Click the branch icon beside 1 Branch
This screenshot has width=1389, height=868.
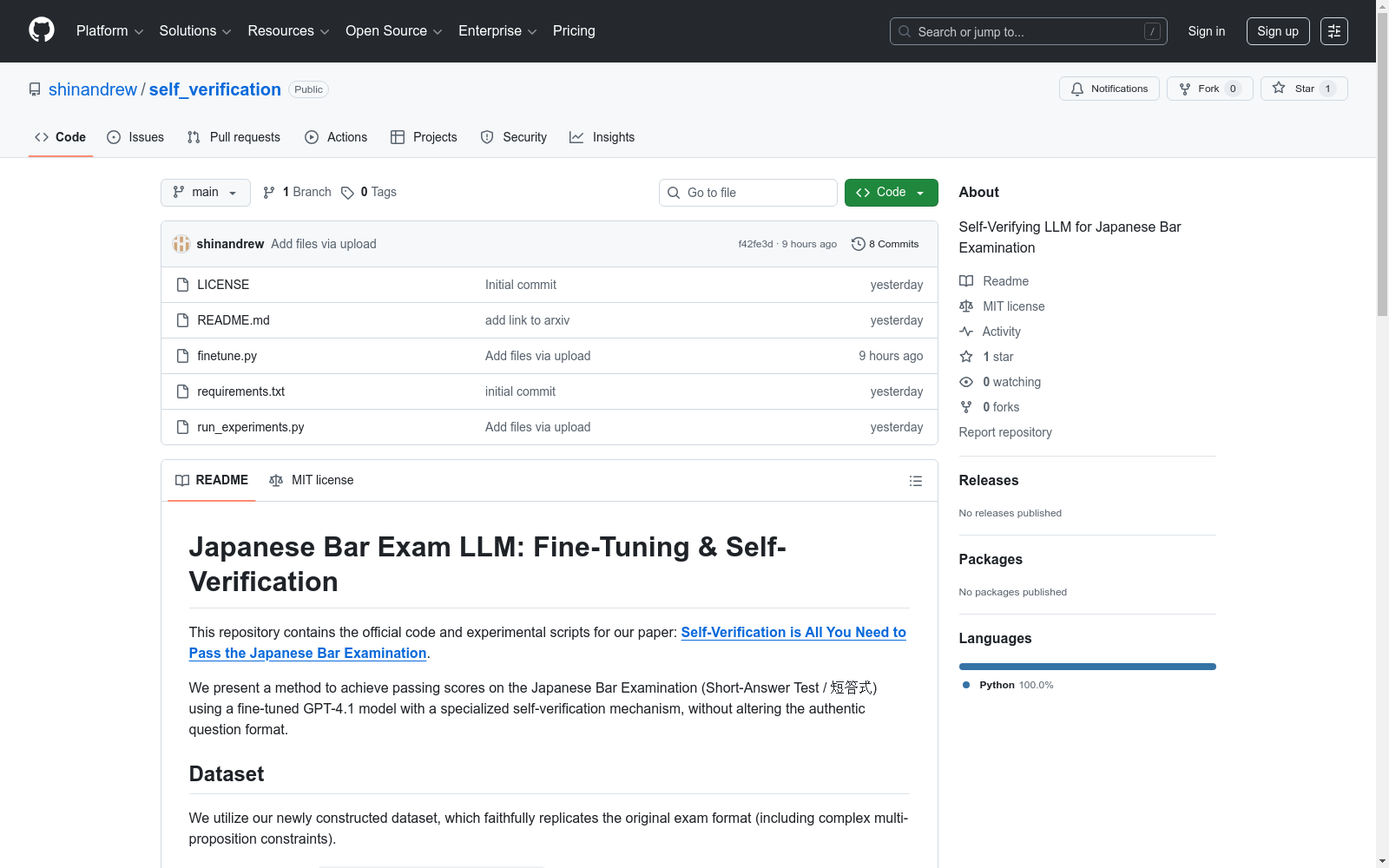tap(269, 193)
